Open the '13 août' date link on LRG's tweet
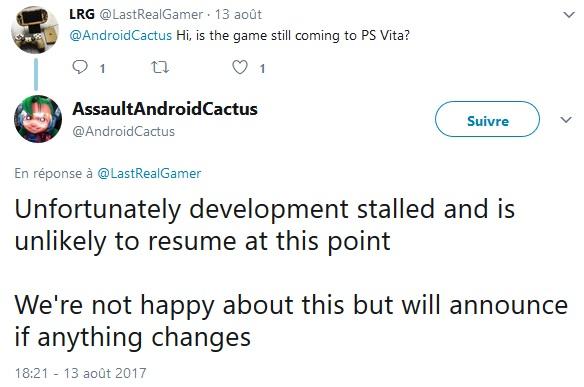This screenshot has height=387, width=584. tap(238, 15)
